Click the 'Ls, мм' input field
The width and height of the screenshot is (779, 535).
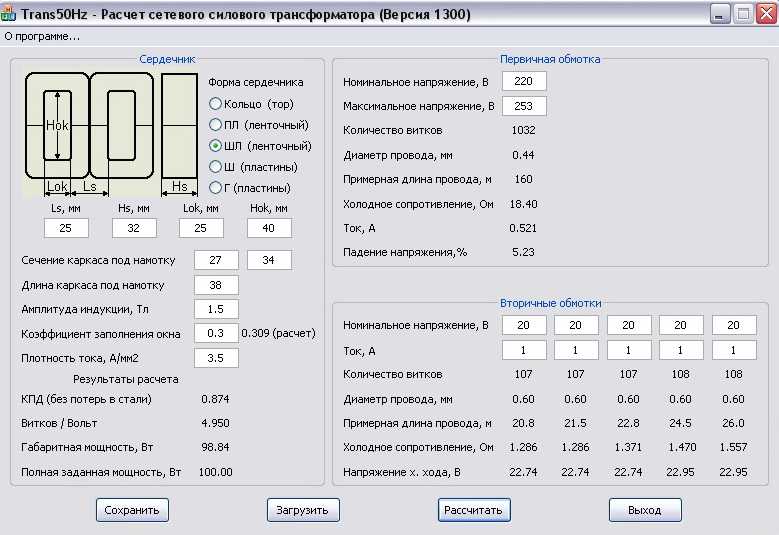click(x=66, y=228)
